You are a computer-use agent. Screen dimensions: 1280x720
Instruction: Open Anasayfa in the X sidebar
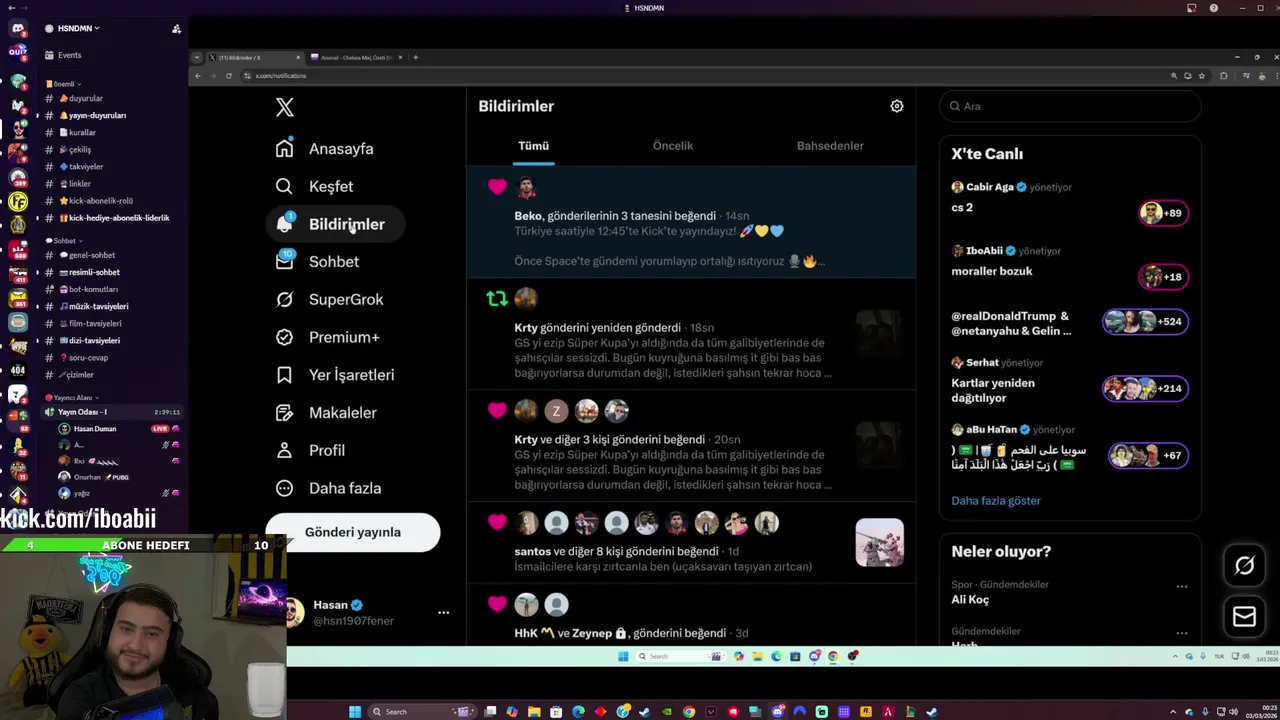click(326, 149)
